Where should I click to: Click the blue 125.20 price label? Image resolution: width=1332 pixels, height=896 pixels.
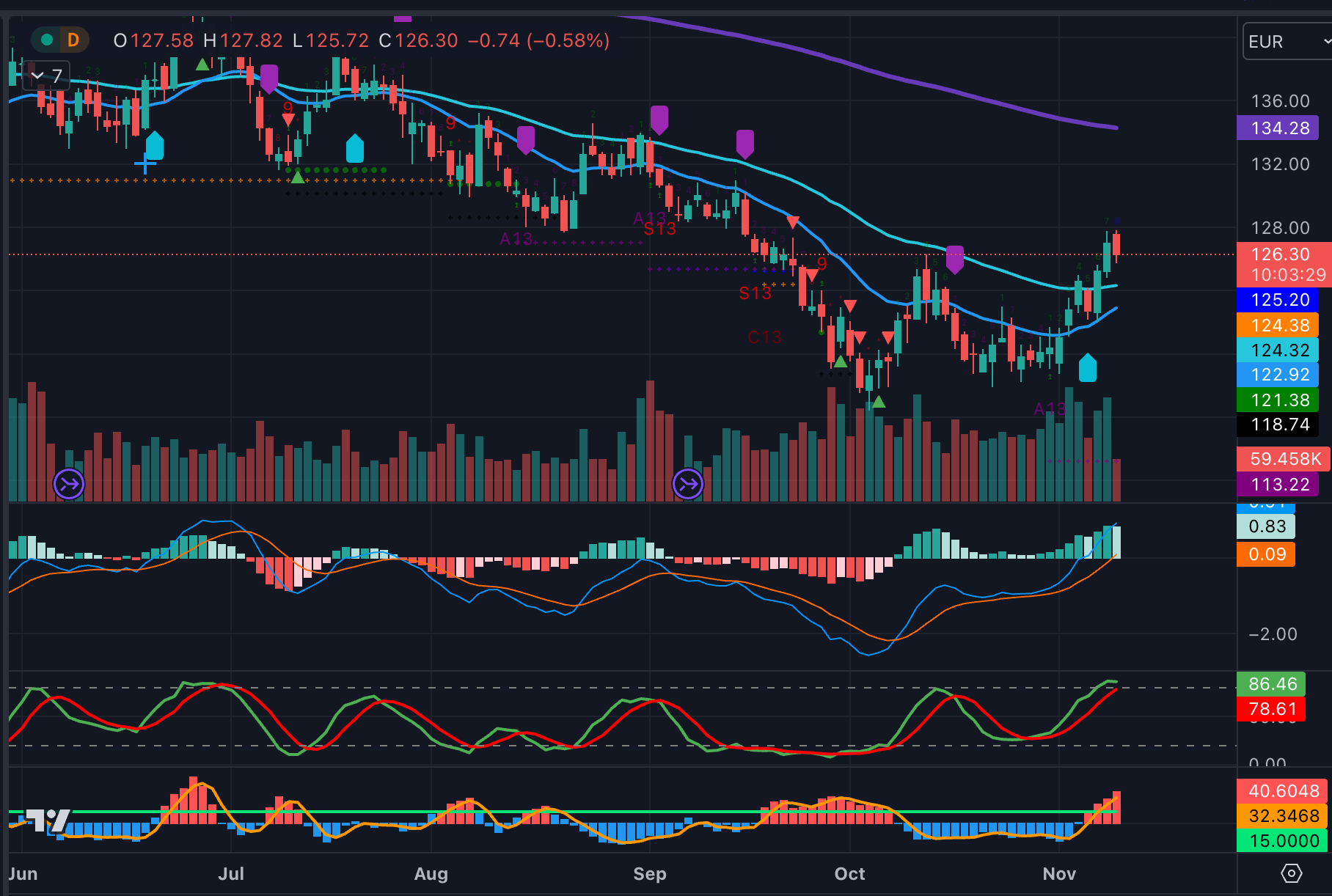[1278, 300]
